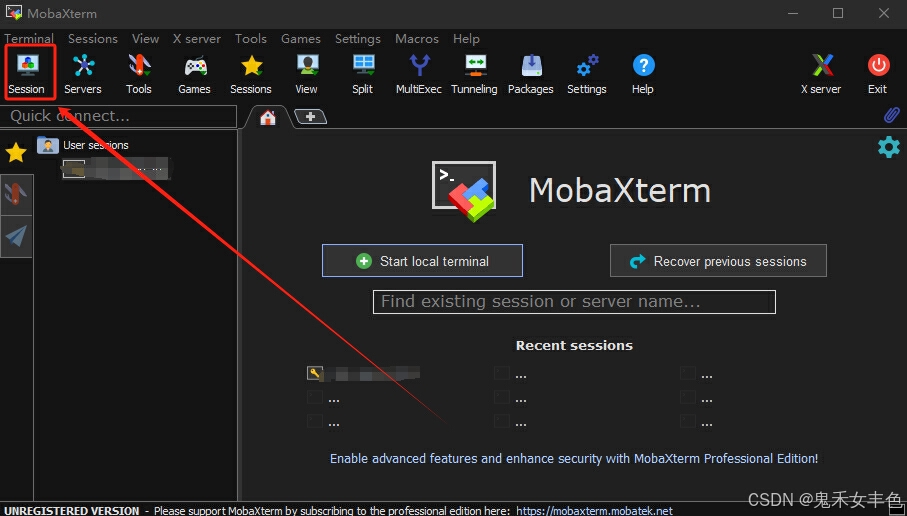Open the Settings gears toolbar icon
907x516 pixels.
587,74
